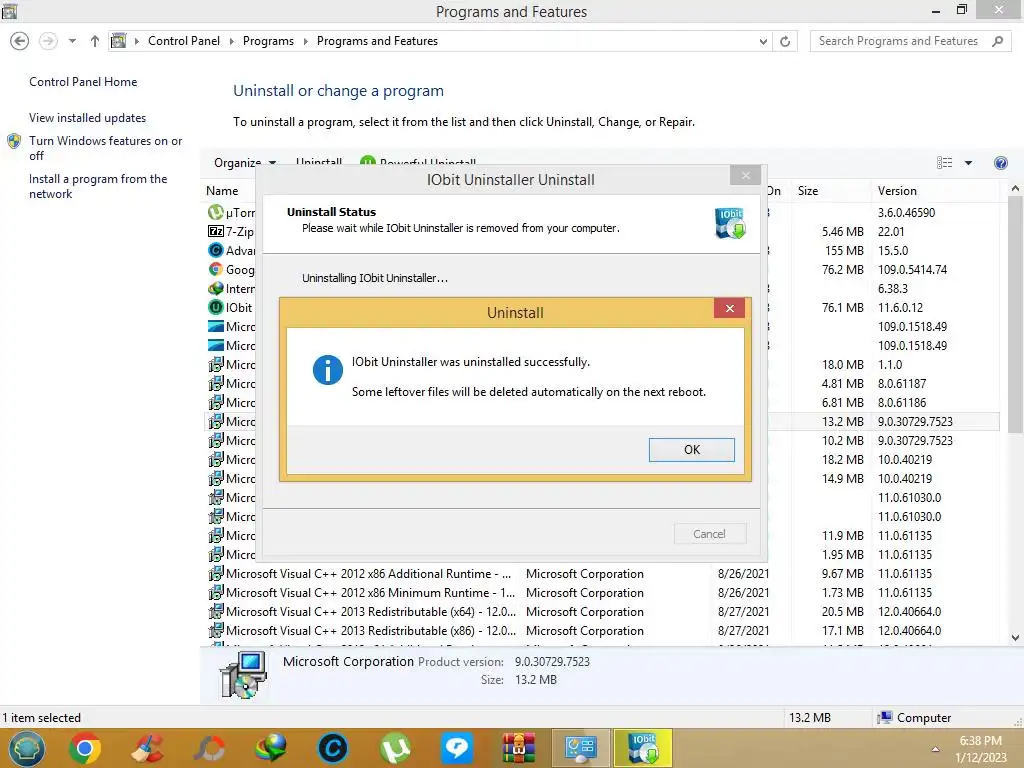Sort by the Name column header
This screenshot has height=768, width=1024.
pos(222,191)
